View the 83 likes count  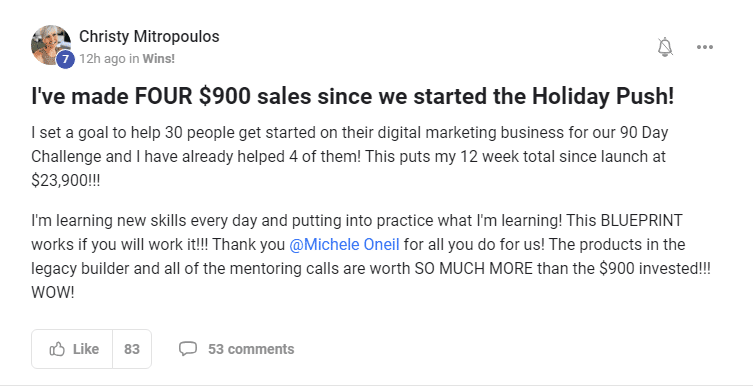(132, 349)
